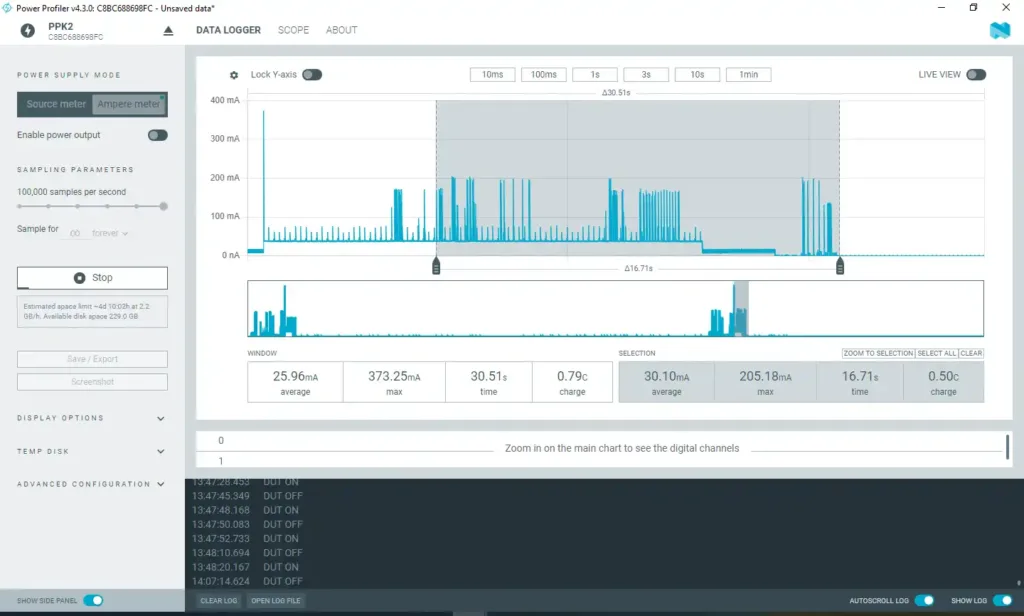Screen dimensions: 1024x616
Task: Expand the Display Options section
Action: pos(161,419)
